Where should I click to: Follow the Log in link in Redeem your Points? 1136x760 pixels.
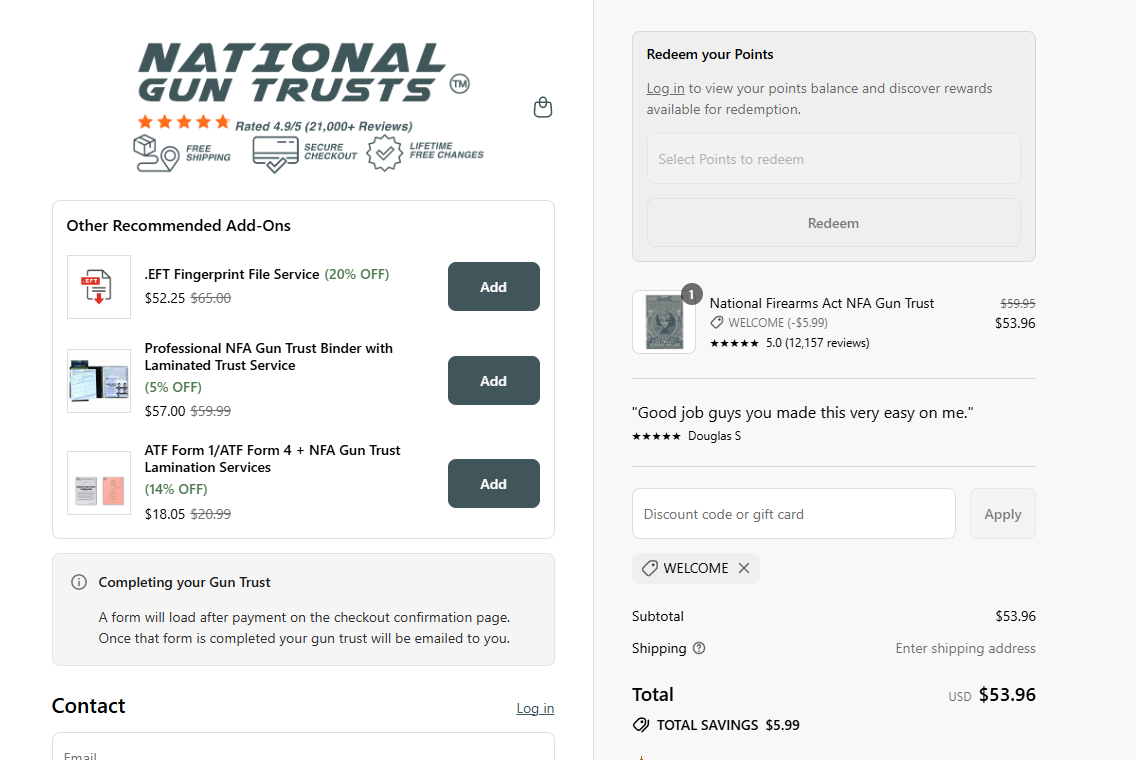665,88
